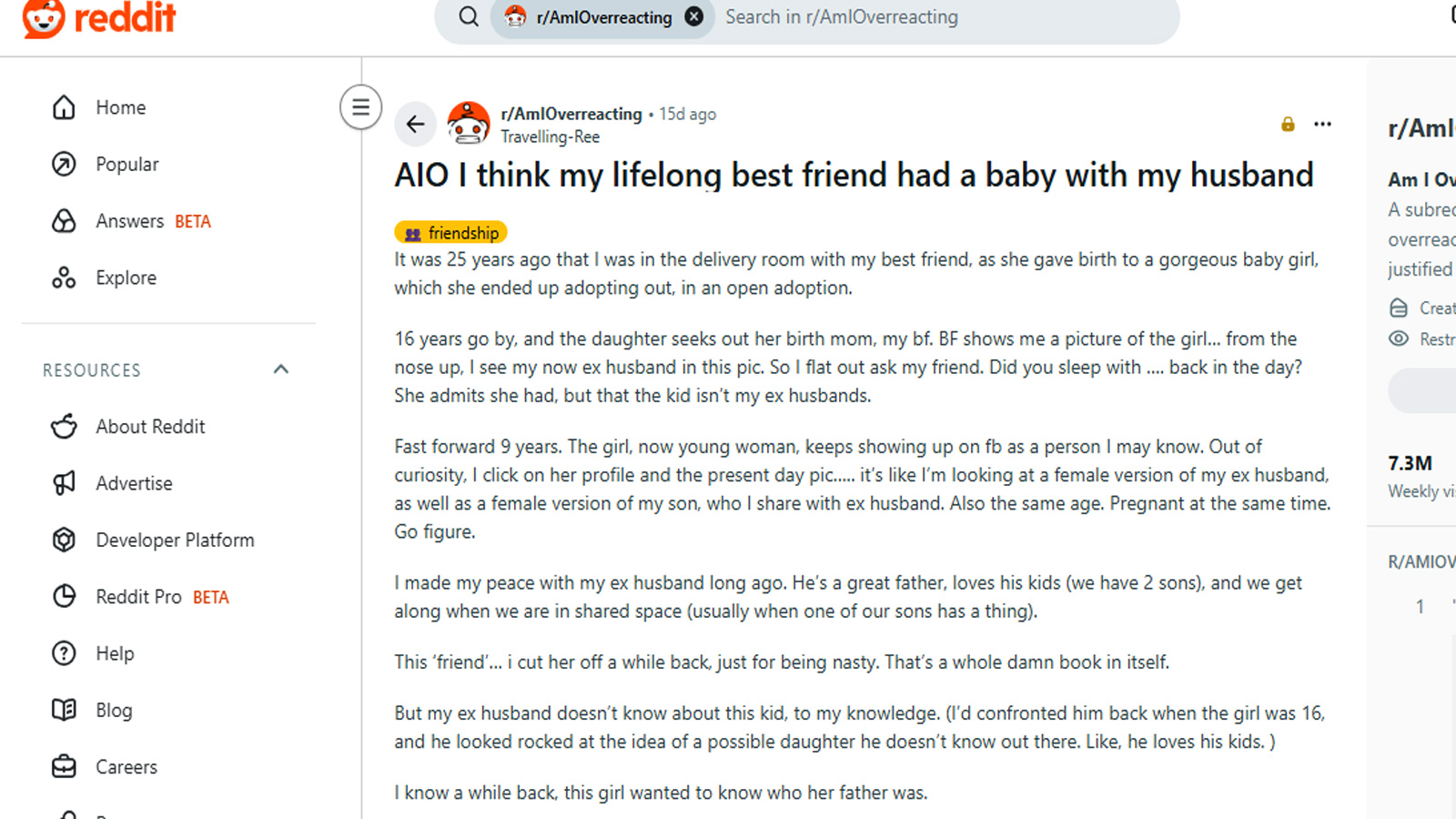Select the friendship flair tag
This screenshot has height=819, width=1456.
point(451,233)
